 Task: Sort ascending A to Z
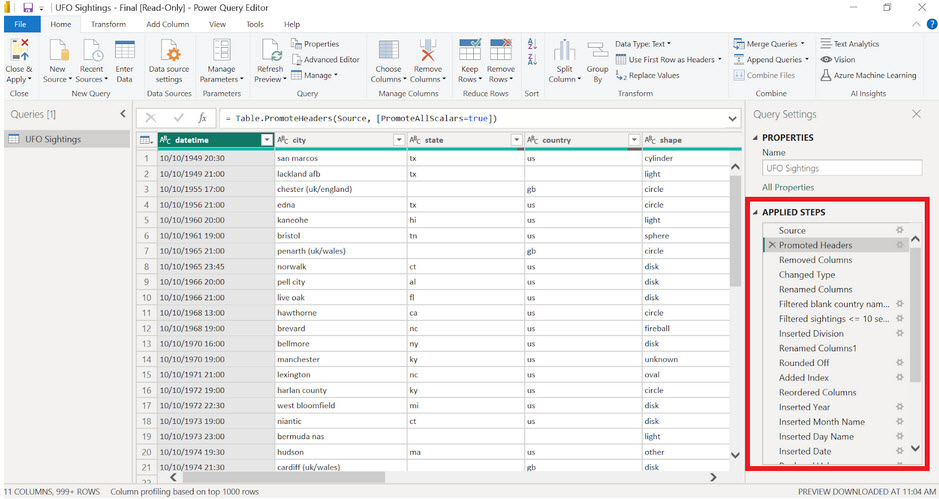pos(532,44)
